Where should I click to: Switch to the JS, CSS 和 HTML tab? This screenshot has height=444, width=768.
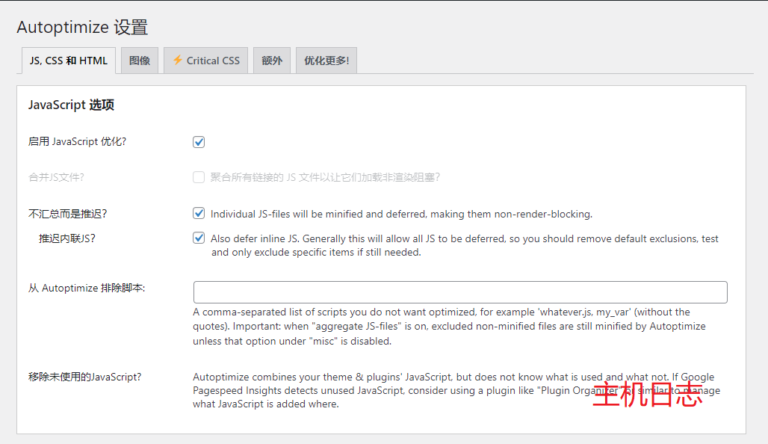click(x=69, y=61)
